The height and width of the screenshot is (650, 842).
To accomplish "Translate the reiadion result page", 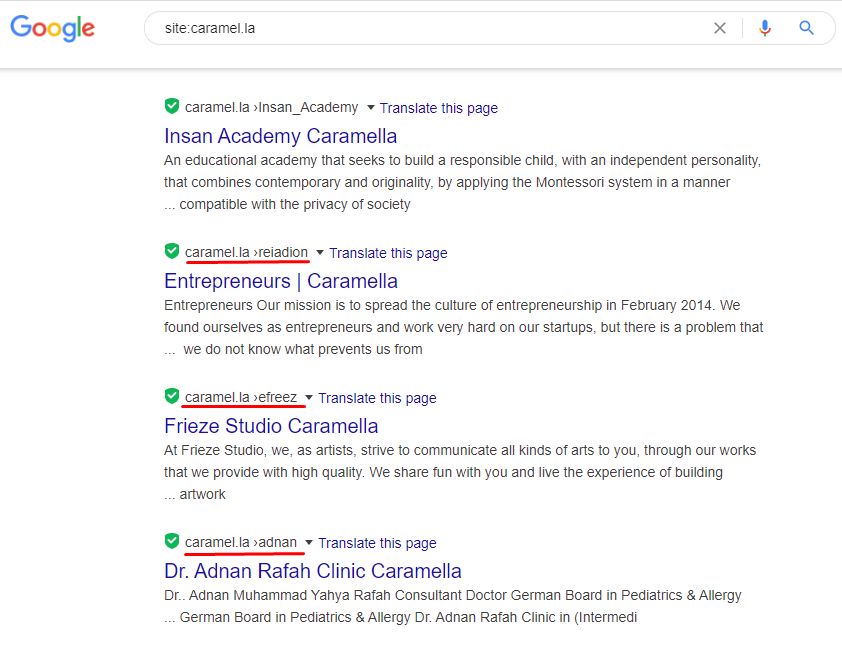I will 388,253.
